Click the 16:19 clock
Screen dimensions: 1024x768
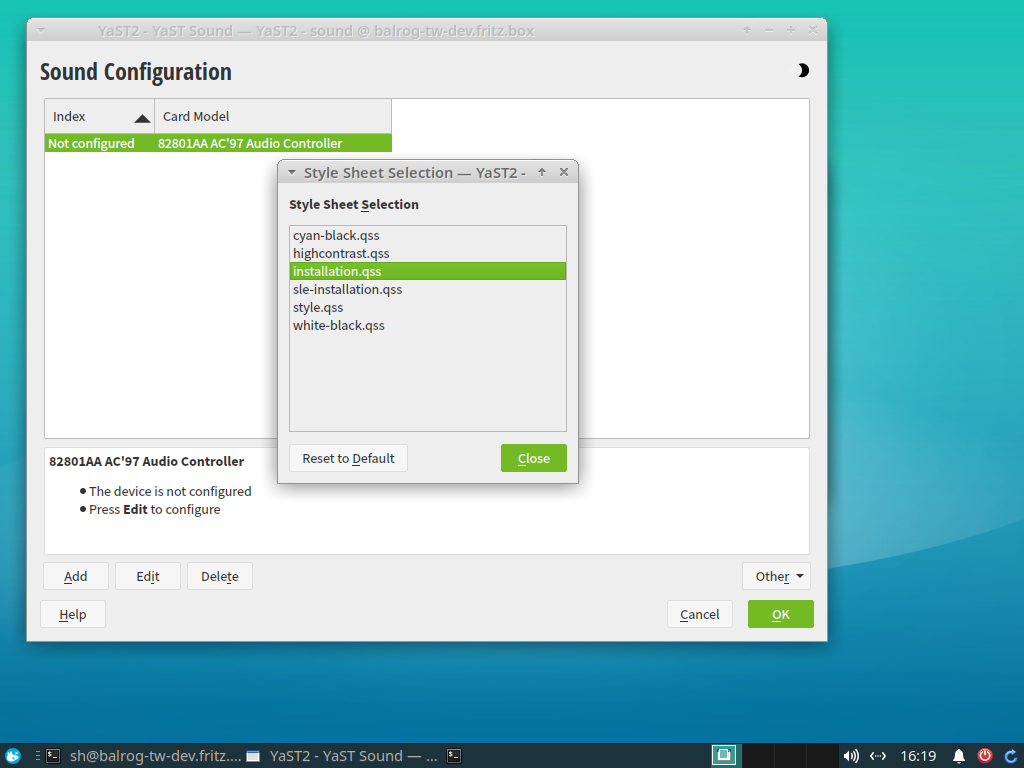918,756
